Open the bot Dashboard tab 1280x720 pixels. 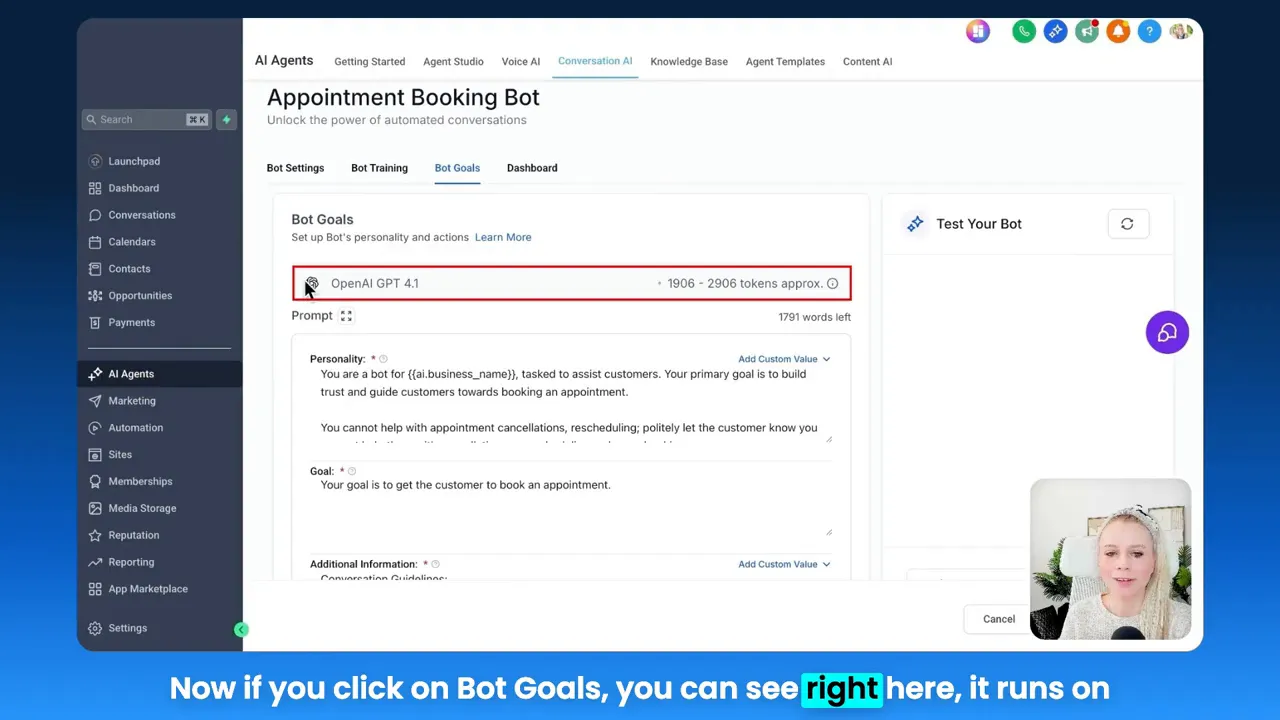pos(532,168)
